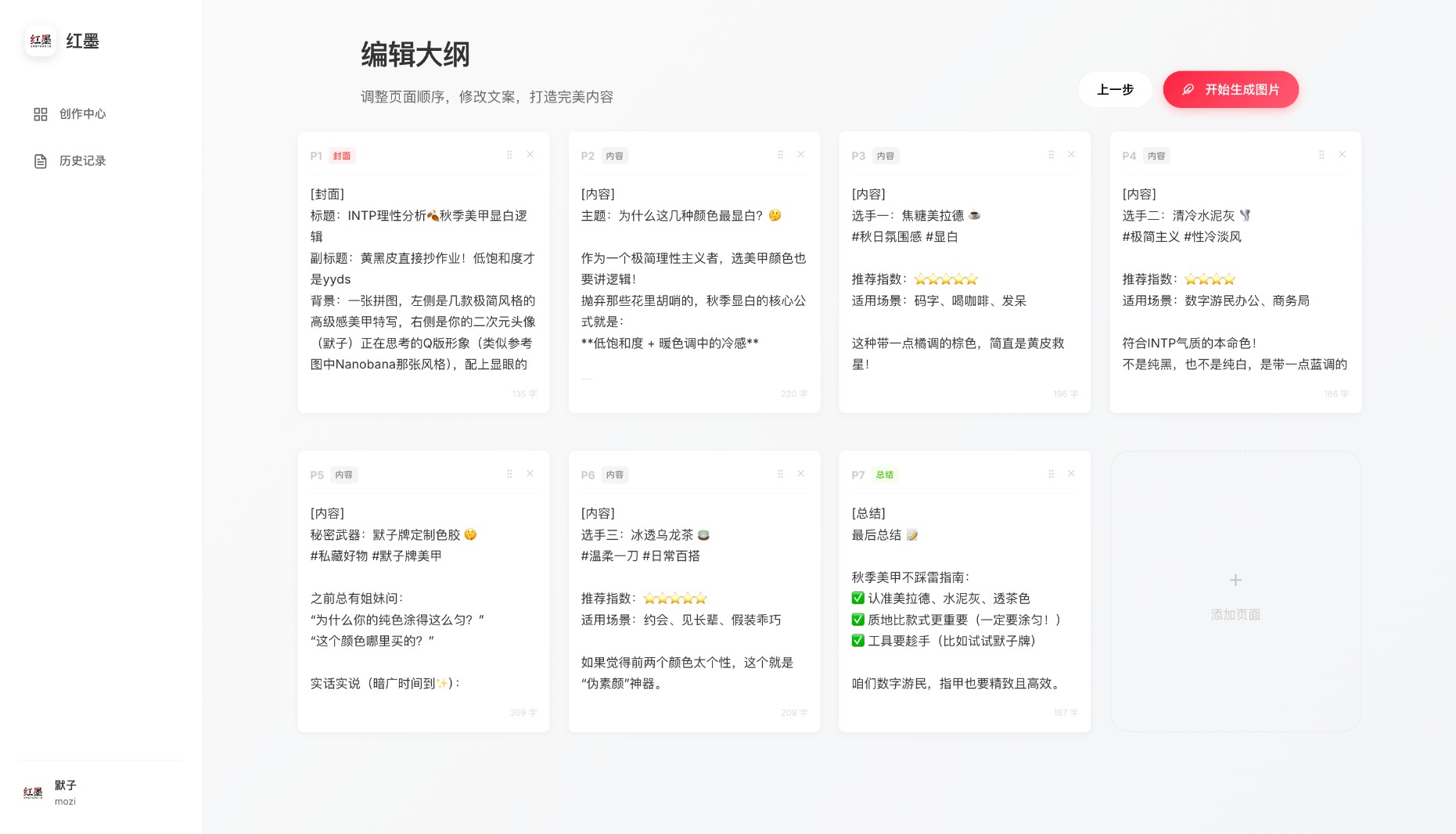Open 历史记录 from the sidebar menu

tap(81, 161)
